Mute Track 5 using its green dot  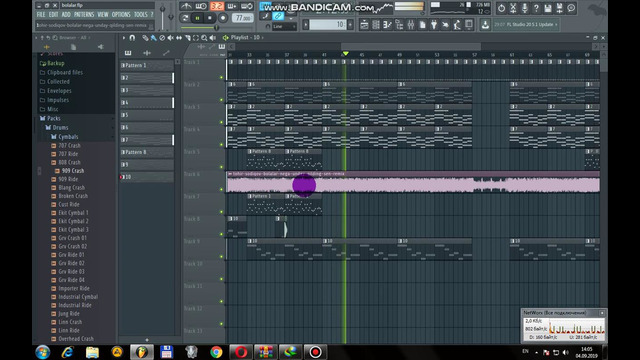tap(221, 167)
